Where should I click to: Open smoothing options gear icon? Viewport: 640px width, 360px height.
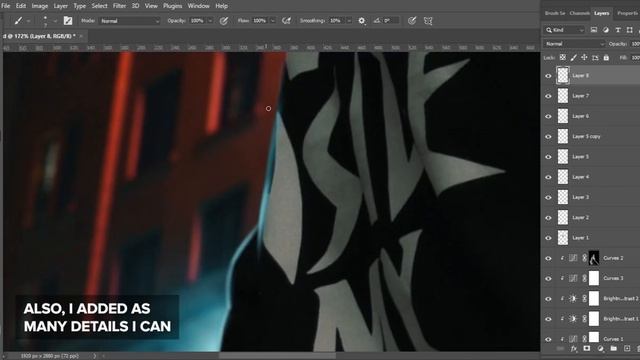coord(362,21)
